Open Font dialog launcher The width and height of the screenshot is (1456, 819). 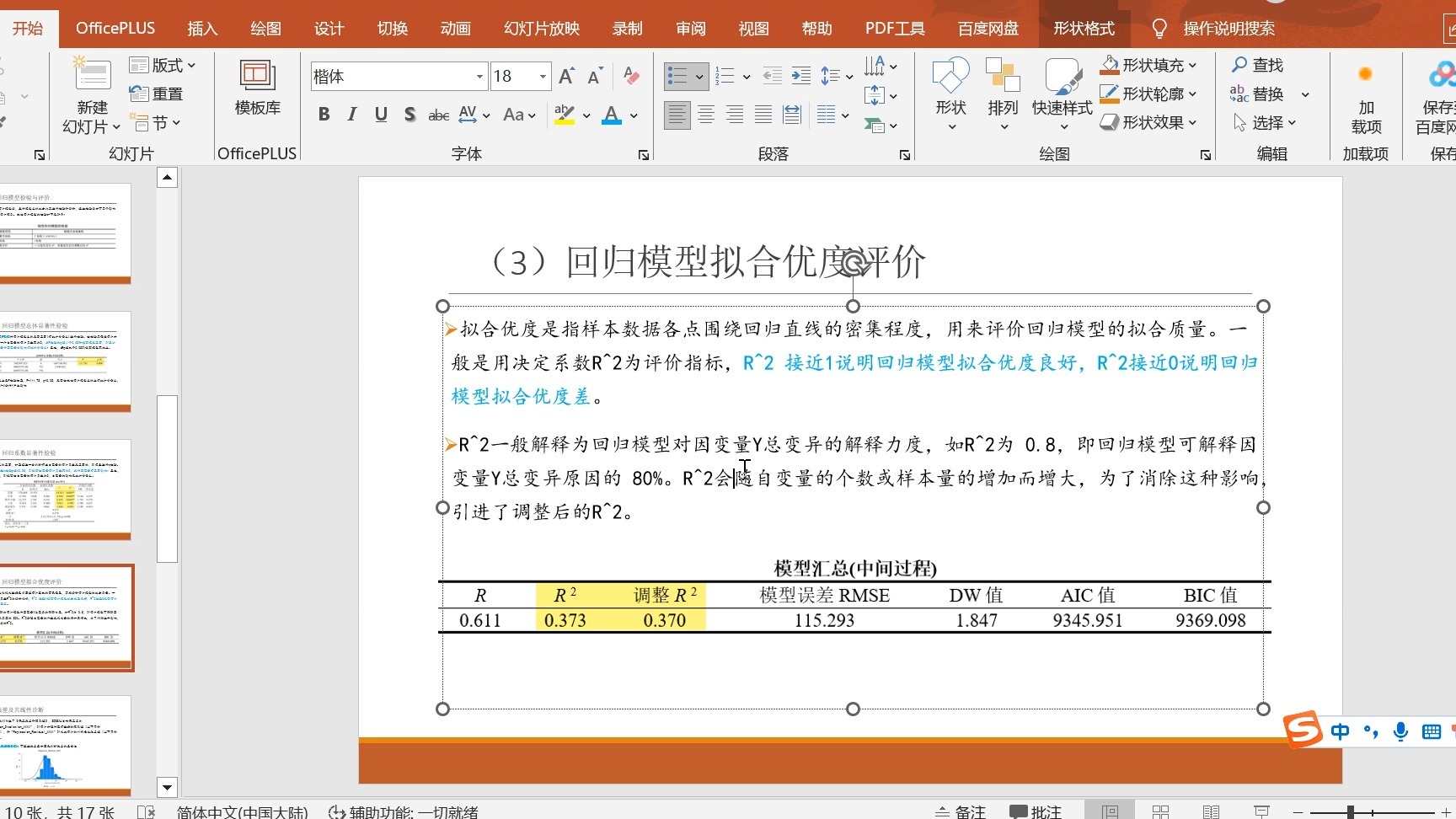click(x=643, y=154)
